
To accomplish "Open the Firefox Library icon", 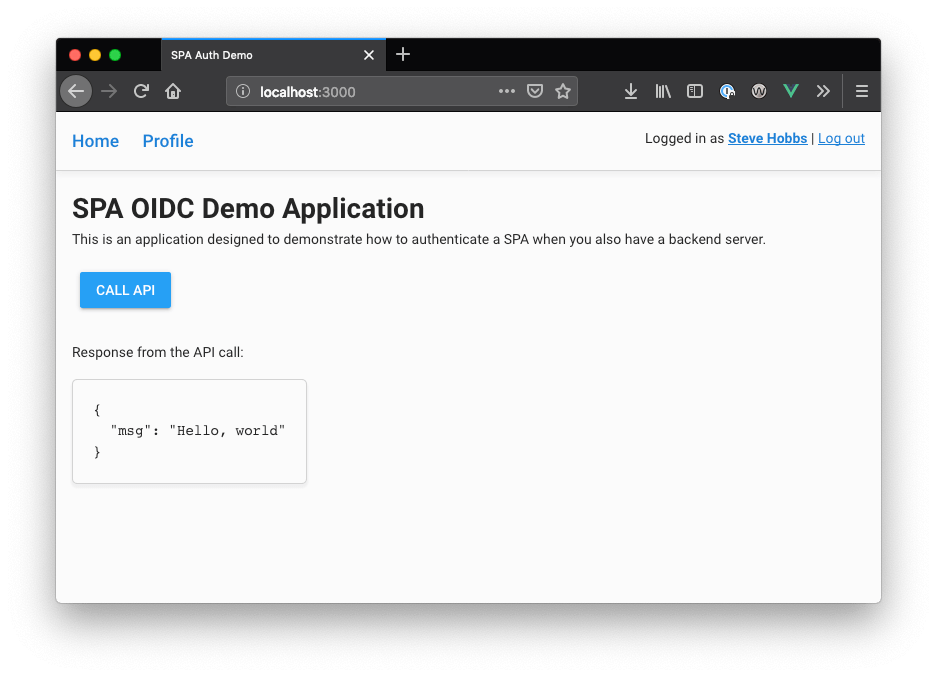I will [663, 91].
